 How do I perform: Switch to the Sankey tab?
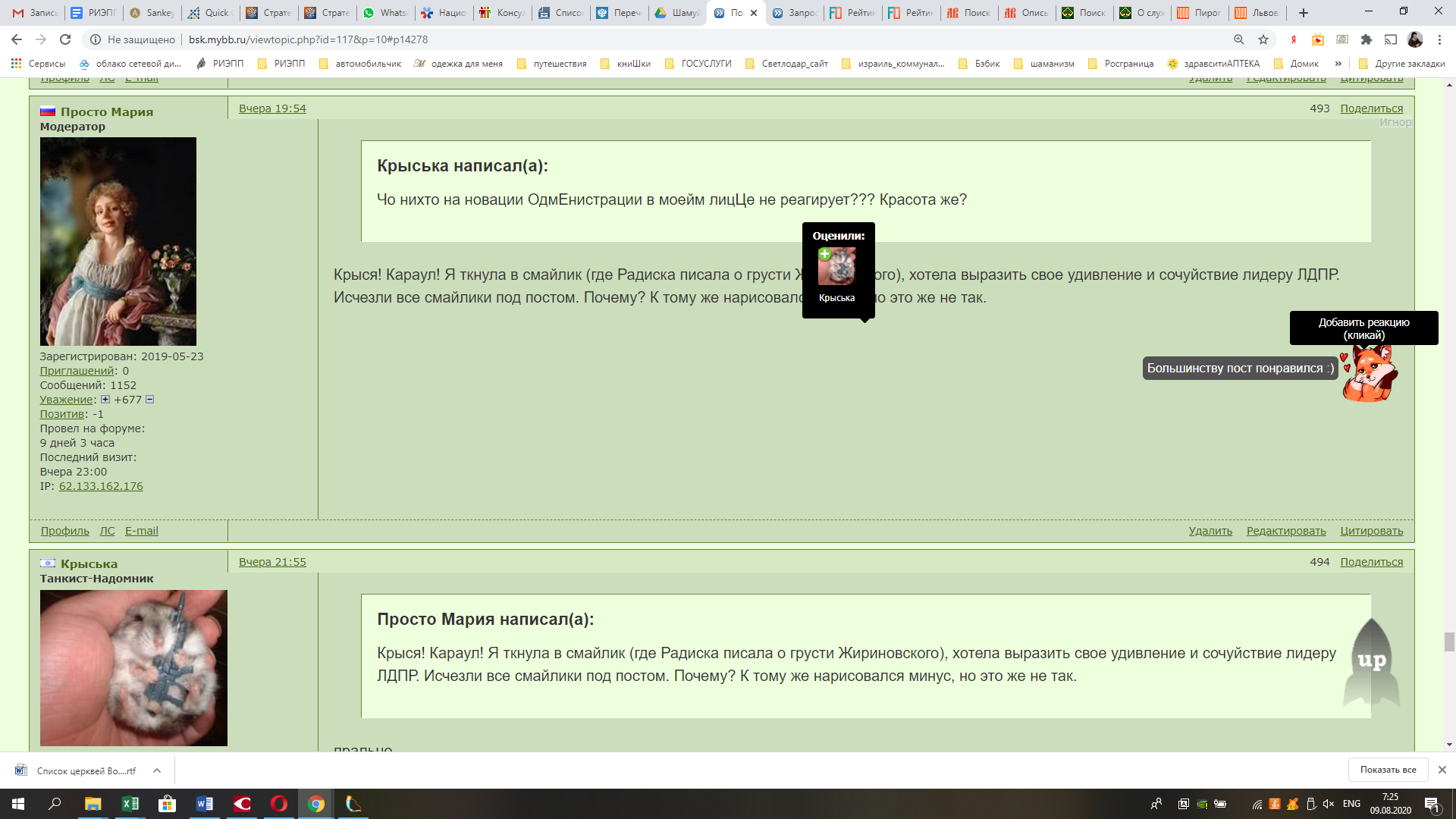click(x=152, y=13)
